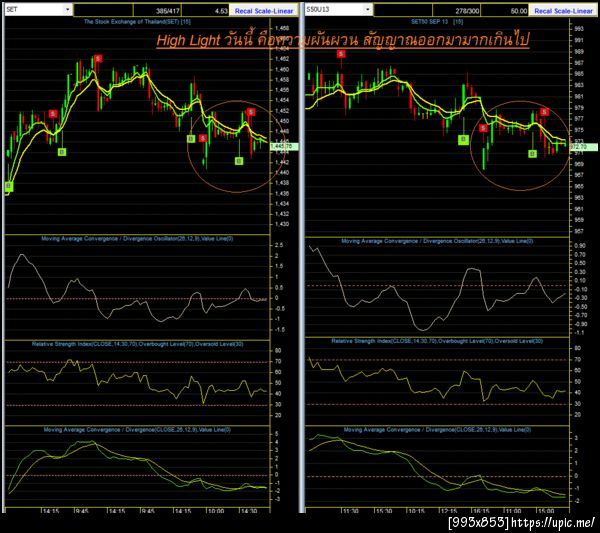Click the S50U13 Relative Strength Index panel title
This screenshot has height=533, width=600.
[437, 341]
